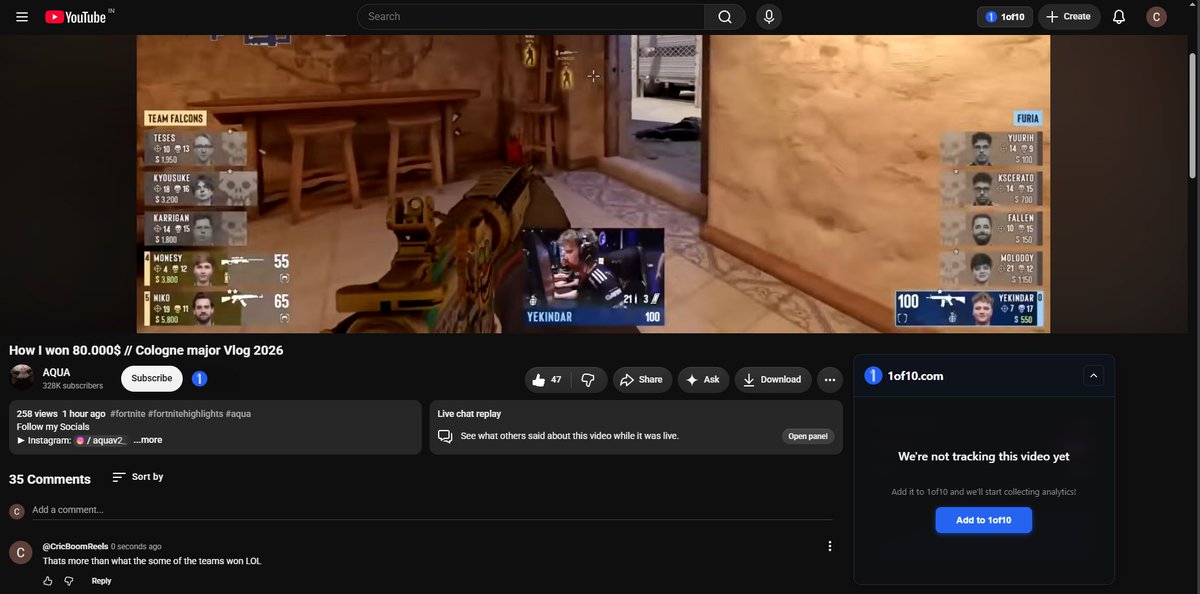1200x594 pixels.
Task: Click live chat replay message icon
Action: click(x=445, y=436)
